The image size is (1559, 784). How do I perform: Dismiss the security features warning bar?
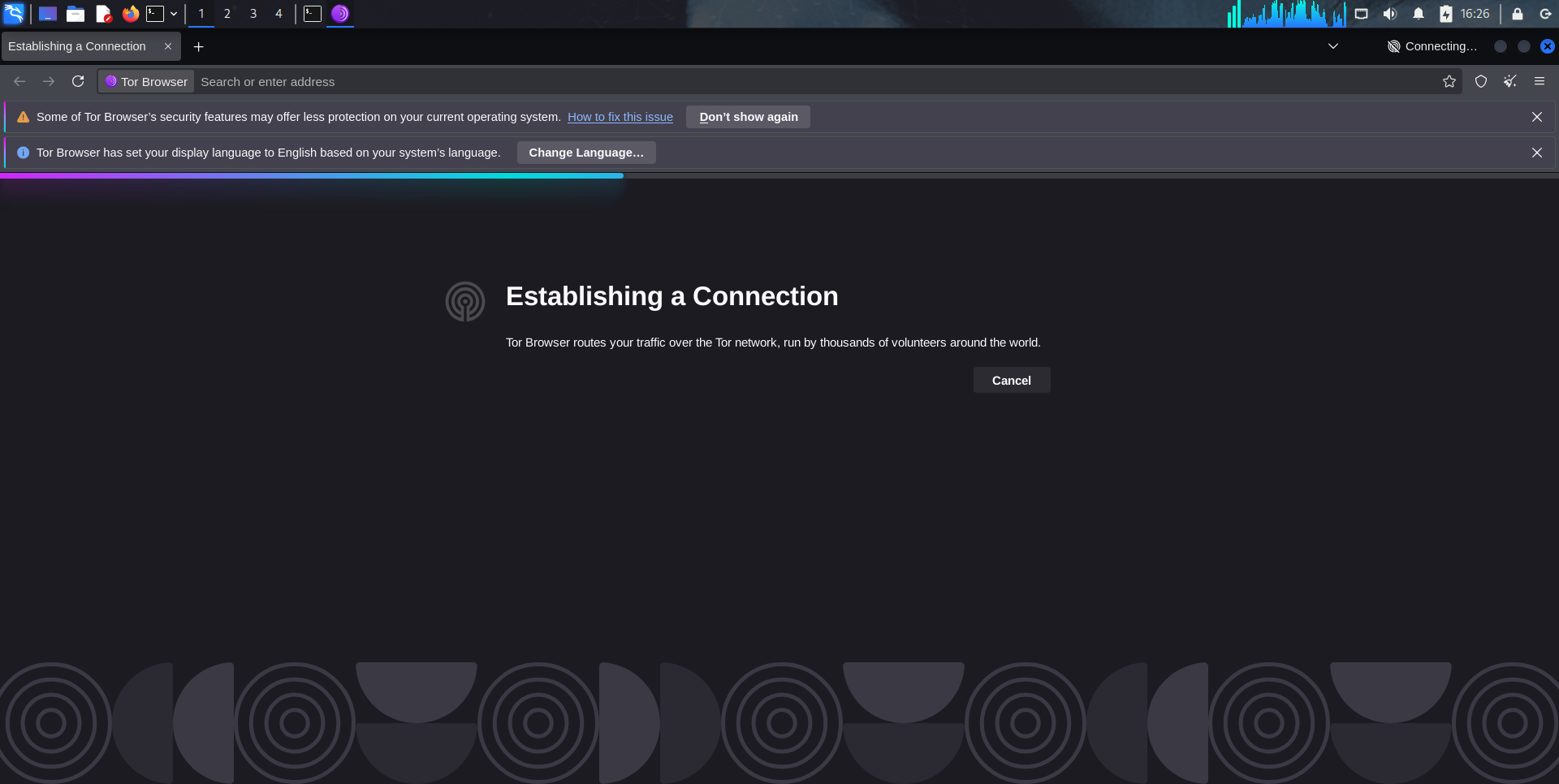(x=1537, y=117)
